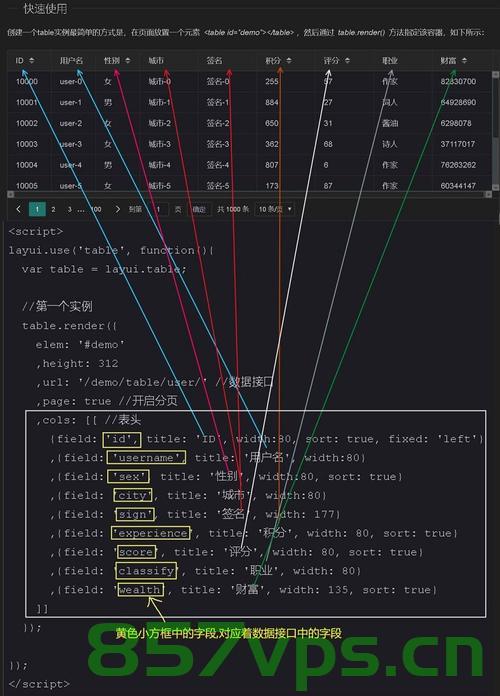The width and height of the screenshot is (500, 696).
Task: Click the horizontal scrollbar right arrow under the table
Action: tap(488, 194)
